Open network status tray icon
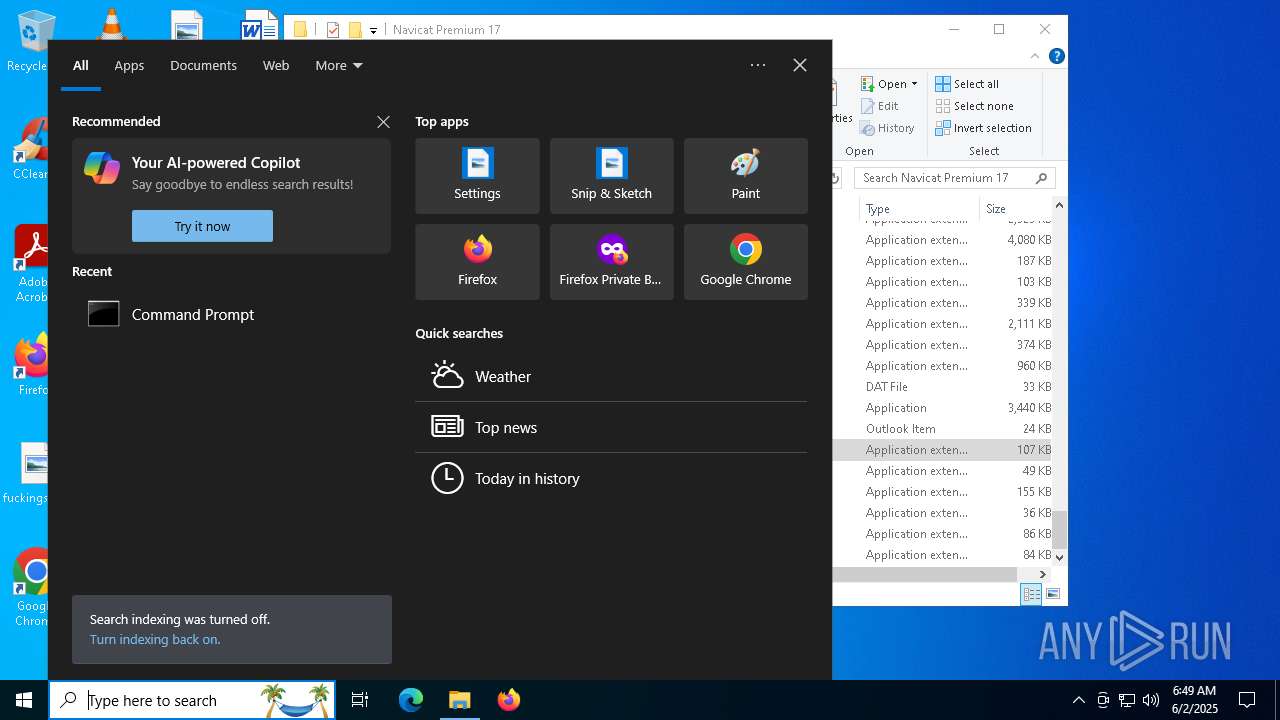This screenshot has width=1280, height=720. 1127,700
